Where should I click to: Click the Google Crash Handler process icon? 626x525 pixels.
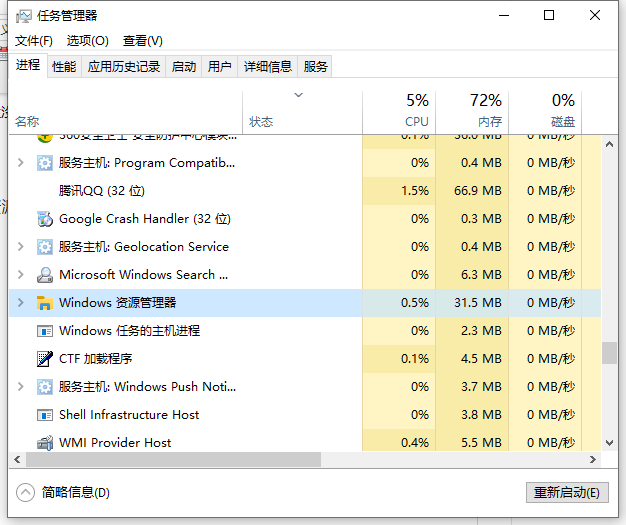[44, 219]
